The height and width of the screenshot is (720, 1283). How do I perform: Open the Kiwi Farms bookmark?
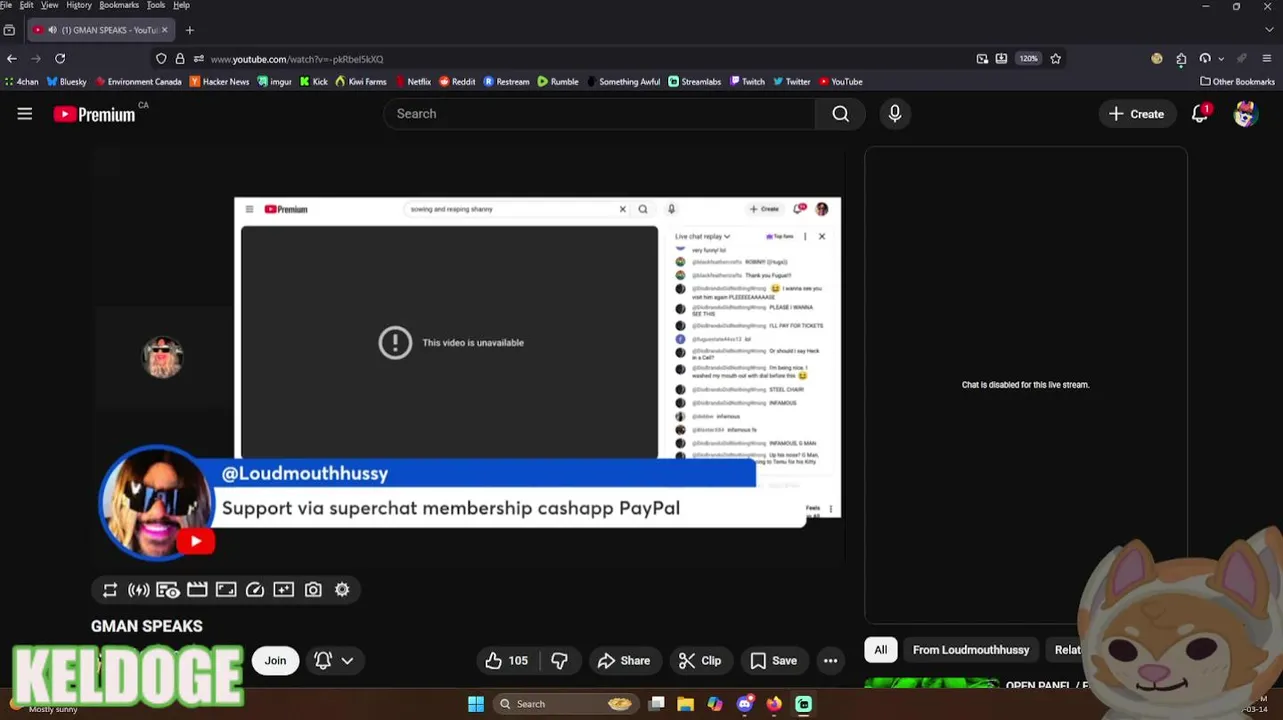pyautogui.click(x=361, y=82)
